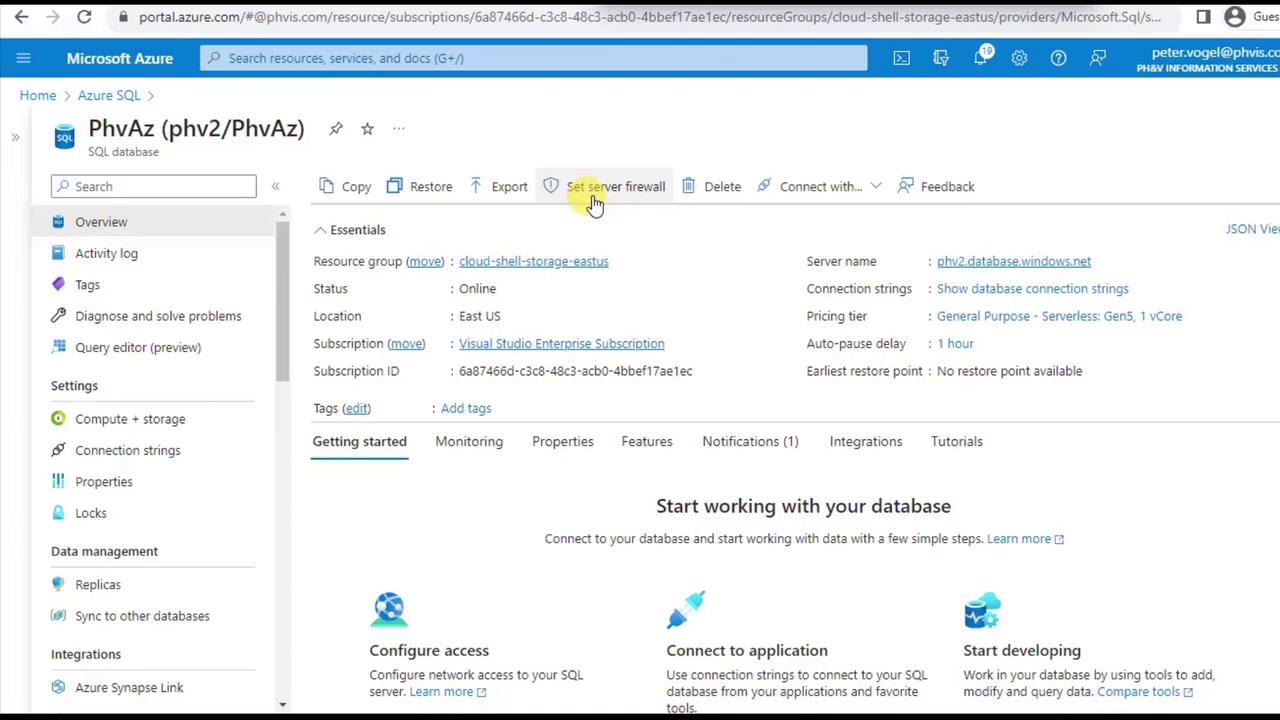Collapse the resource menu with the double chevron
Image resolution: width=1280 pixels, height=720 pixels.
pyautogui.click(x=275, y=186)
